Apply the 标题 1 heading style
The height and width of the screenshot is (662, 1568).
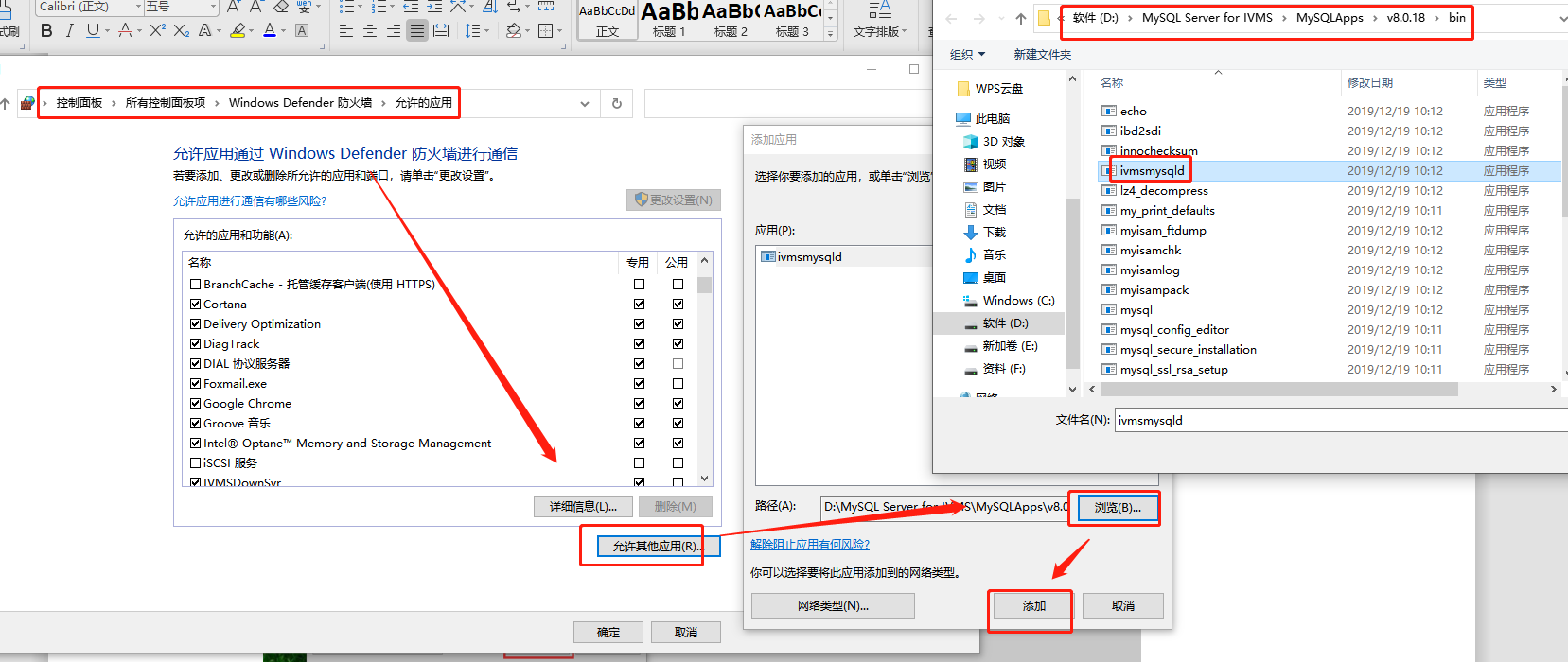pos(669,21)
